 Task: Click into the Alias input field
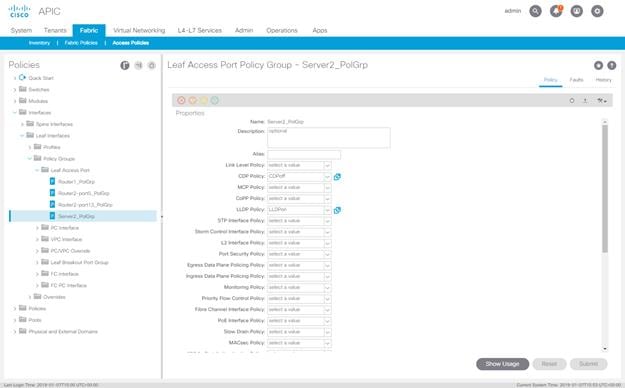(x=304, y=154)
